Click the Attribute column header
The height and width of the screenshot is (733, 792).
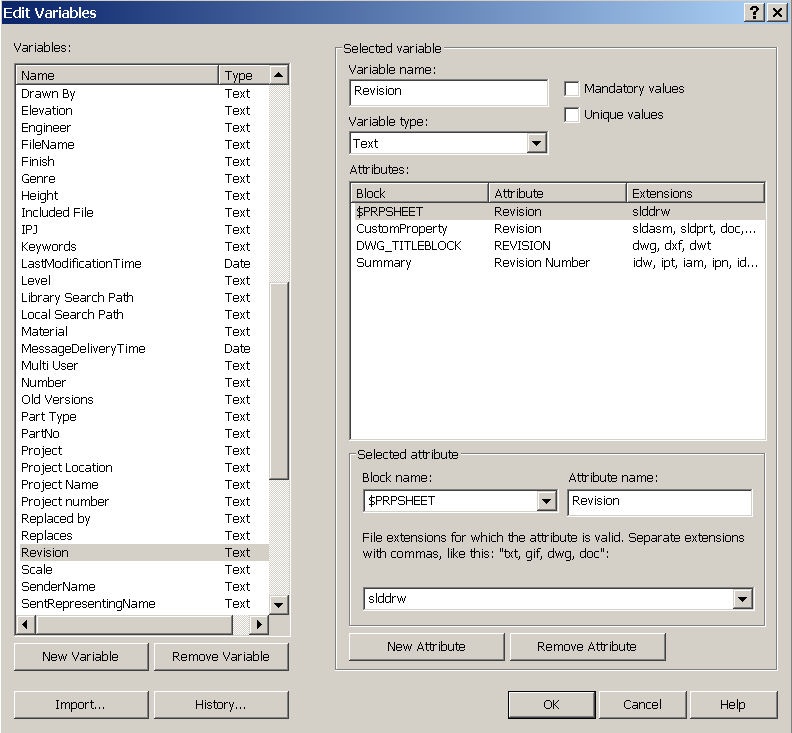click(x=558, y=193)
